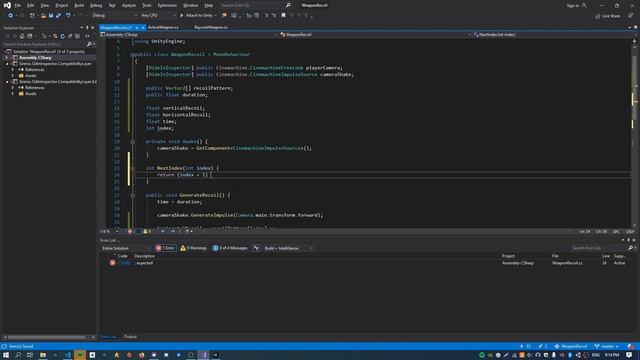Open the Build + IntelliSense dropdown
640x360 pixels.
[288, 248]
